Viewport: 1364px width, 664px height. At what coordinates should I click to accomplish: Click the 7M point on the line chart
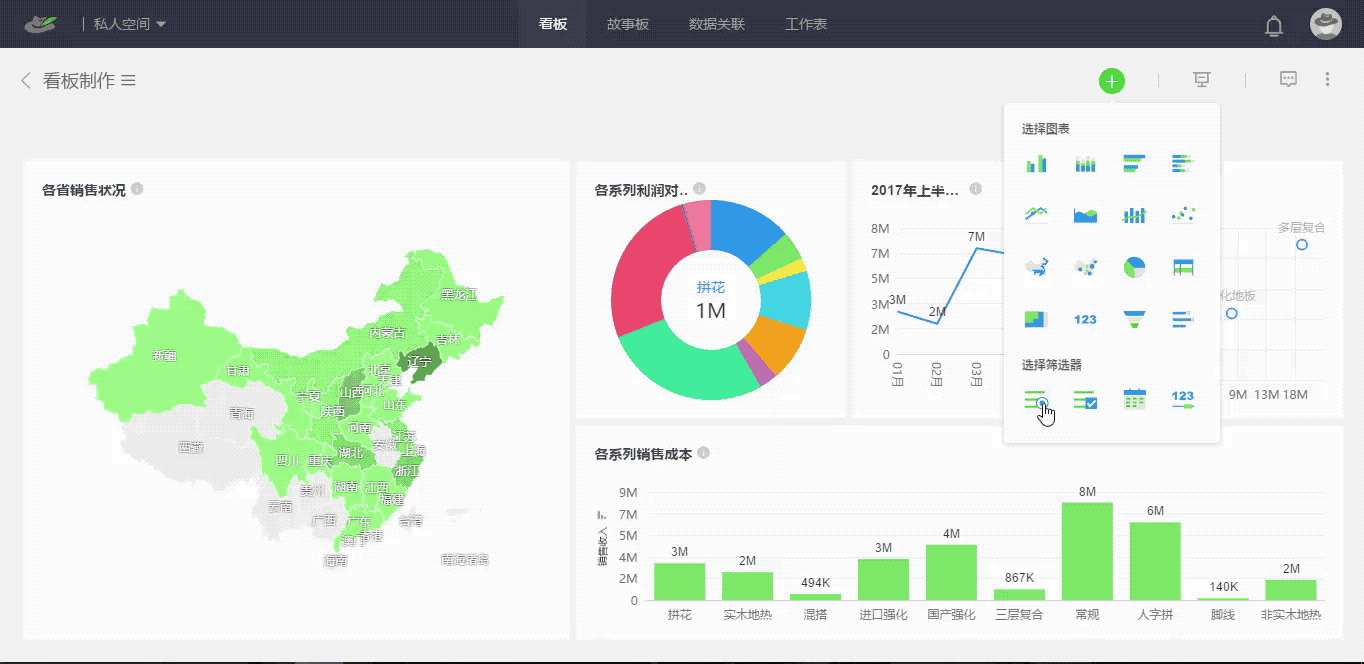click(976, 248)
